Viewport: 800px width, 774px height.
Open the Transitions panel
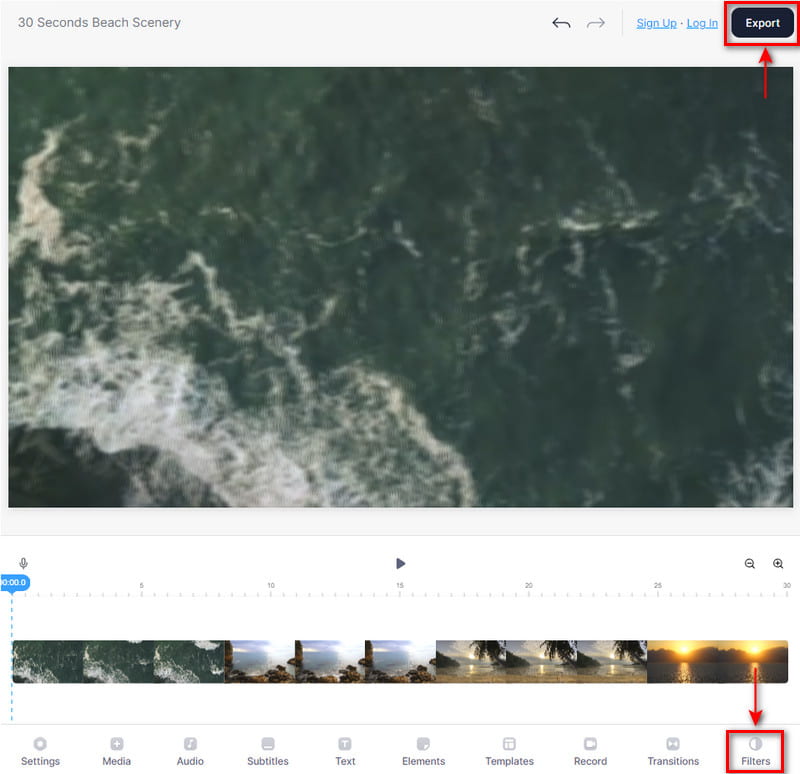click(x=672, y=751)
